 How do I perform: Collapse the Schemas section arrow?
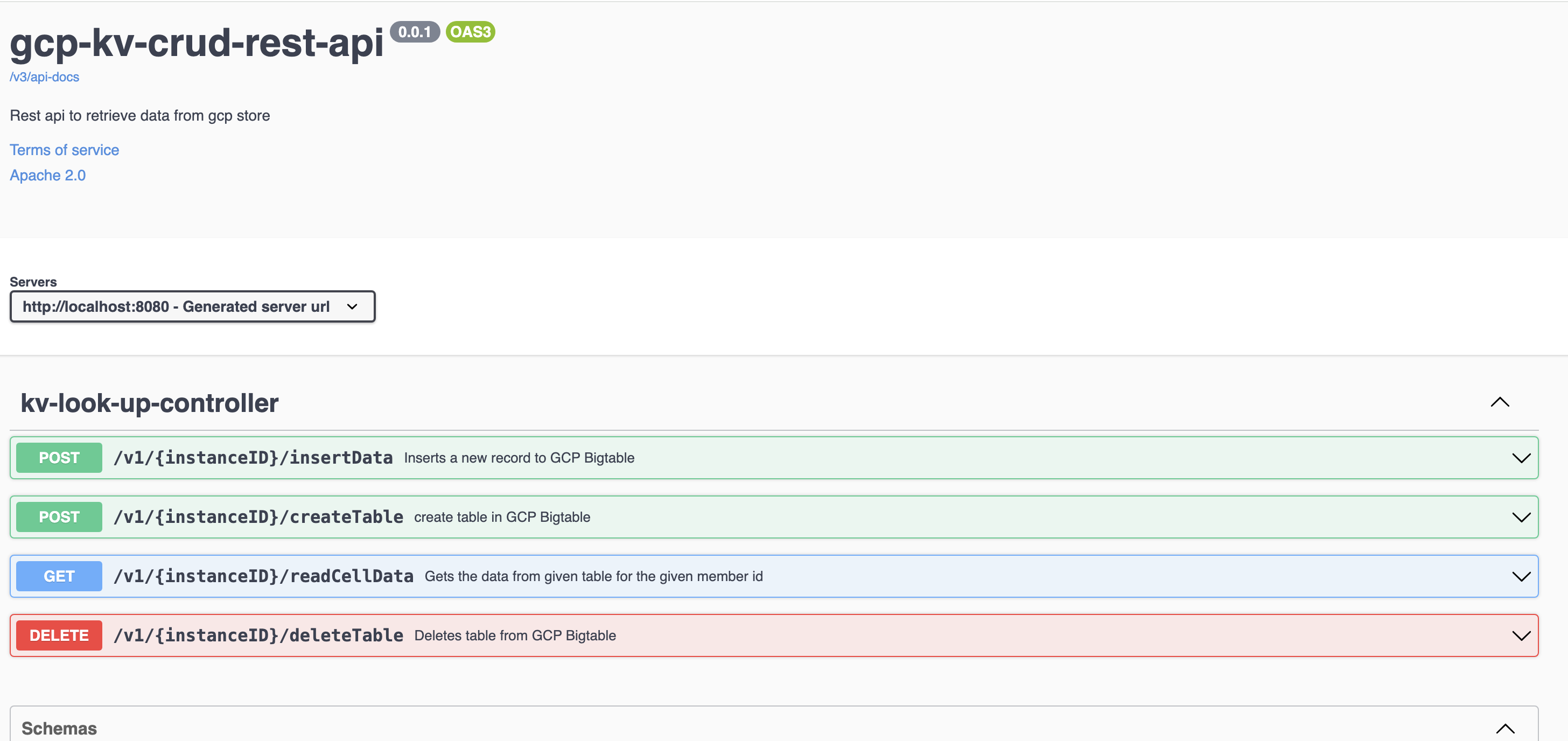[x=1504, y=728]
